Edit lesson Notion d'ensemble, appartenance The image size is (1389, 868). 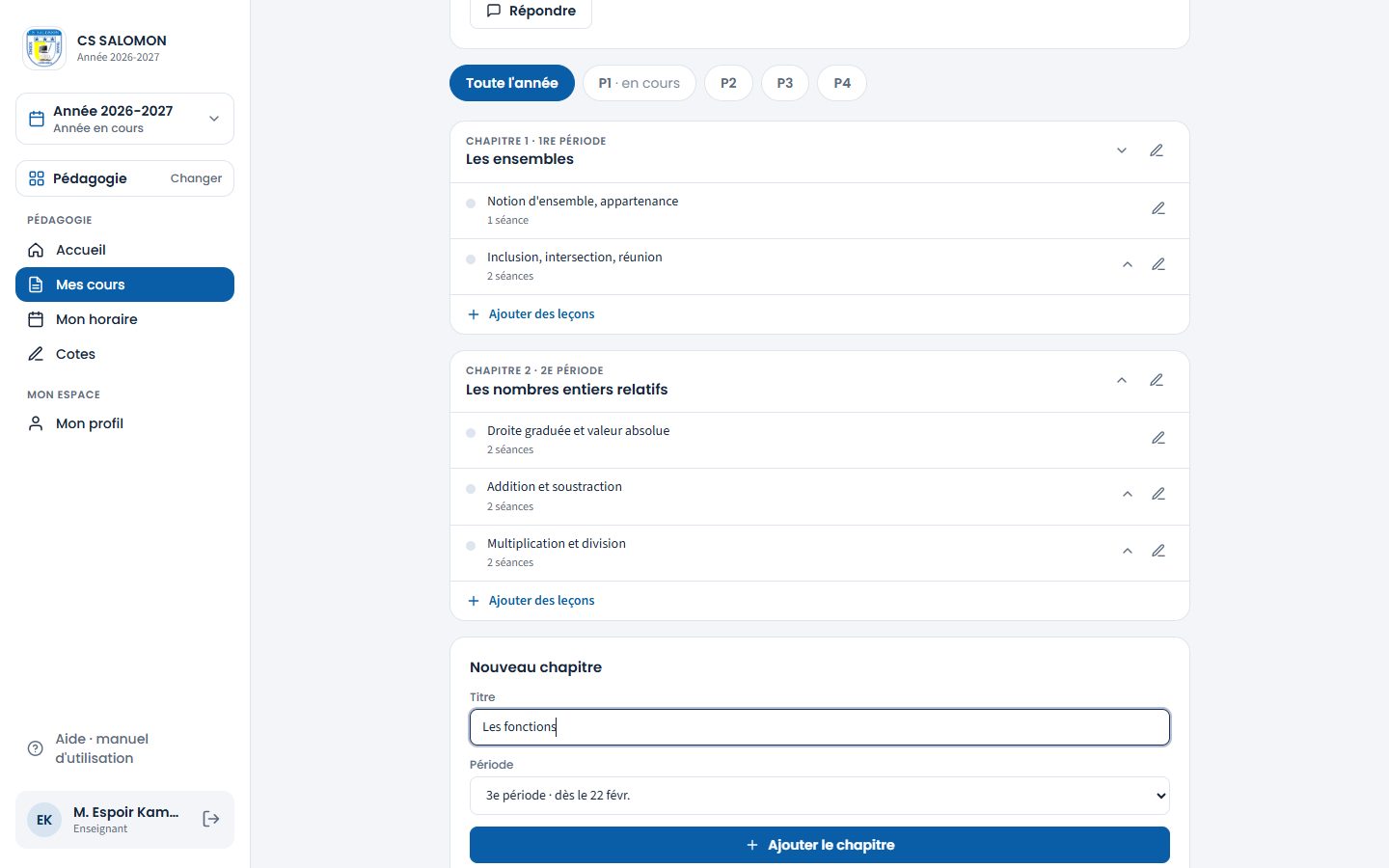pyautogui.click(x=1158, y=208)
